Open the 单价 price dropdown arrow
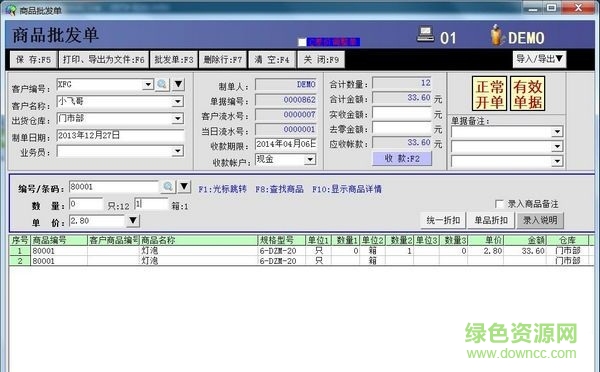Screen dimensions: 600x372 pos(133,220)
